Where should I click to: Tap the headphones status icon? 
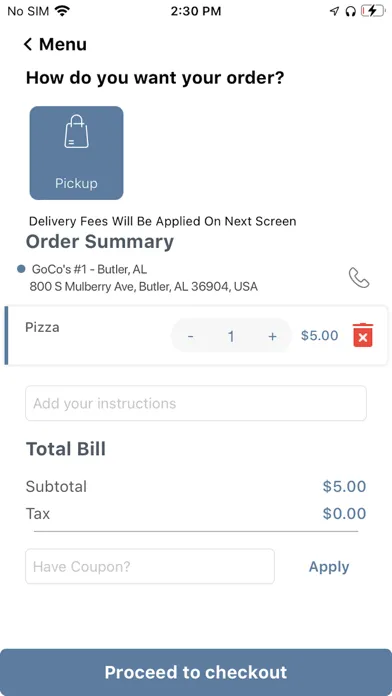[x=350, y=12]
